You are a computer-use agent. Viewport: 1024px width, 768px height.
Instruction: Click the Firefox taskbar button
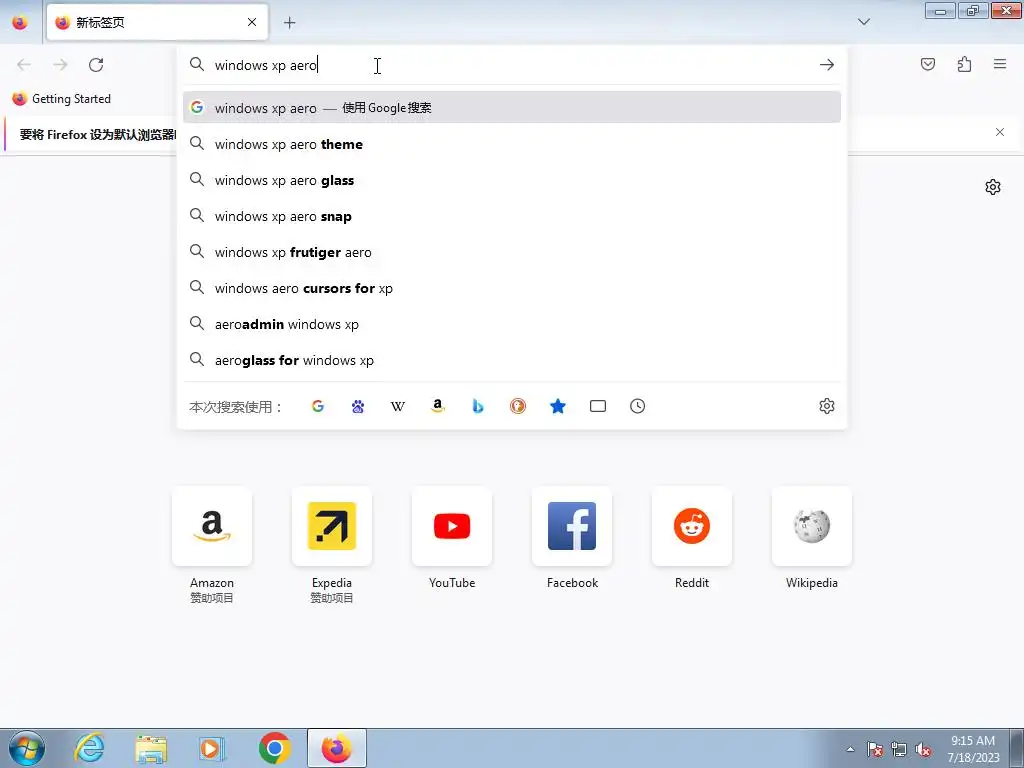(337, 748)
